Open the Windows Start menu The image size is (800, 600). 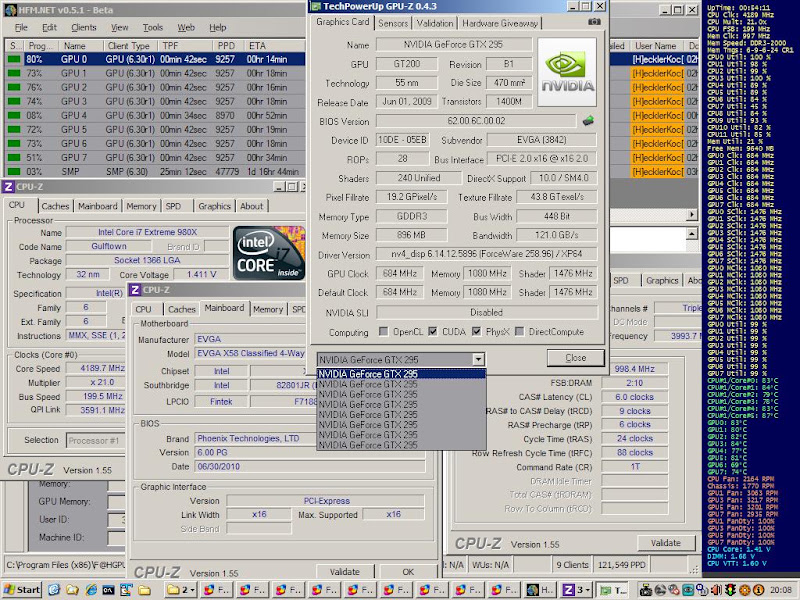22,590
